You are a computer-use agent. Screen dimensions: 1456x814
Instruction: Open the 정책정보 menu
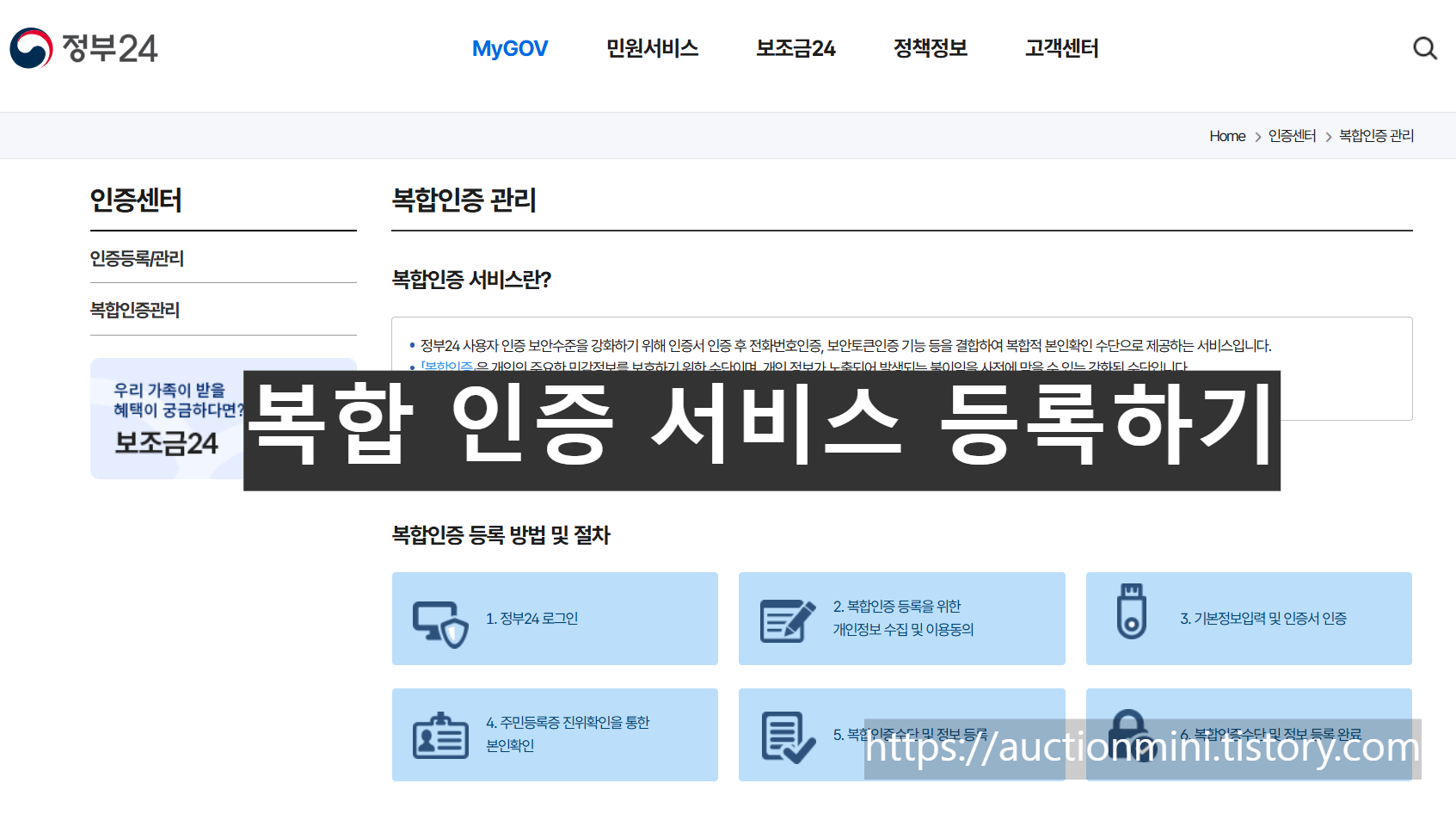931,48
